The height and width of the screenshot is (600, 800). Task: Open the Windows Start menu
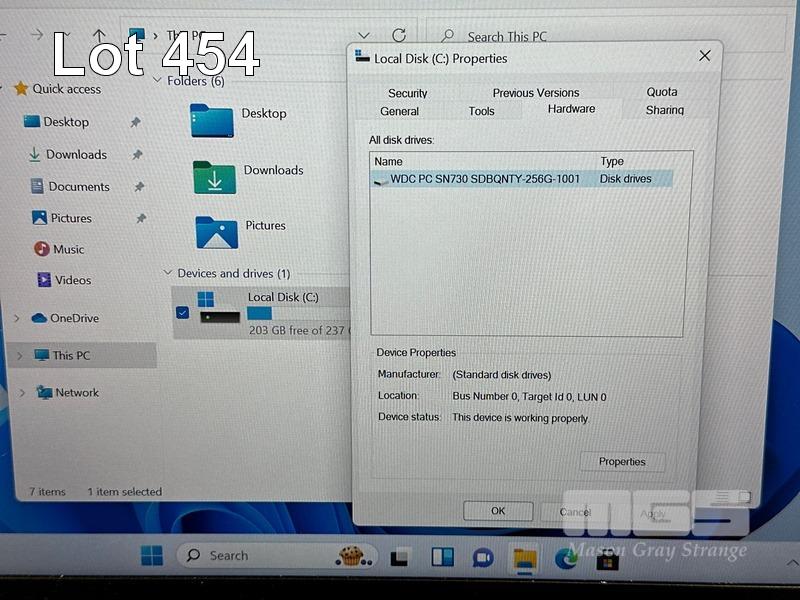(152, 556)
